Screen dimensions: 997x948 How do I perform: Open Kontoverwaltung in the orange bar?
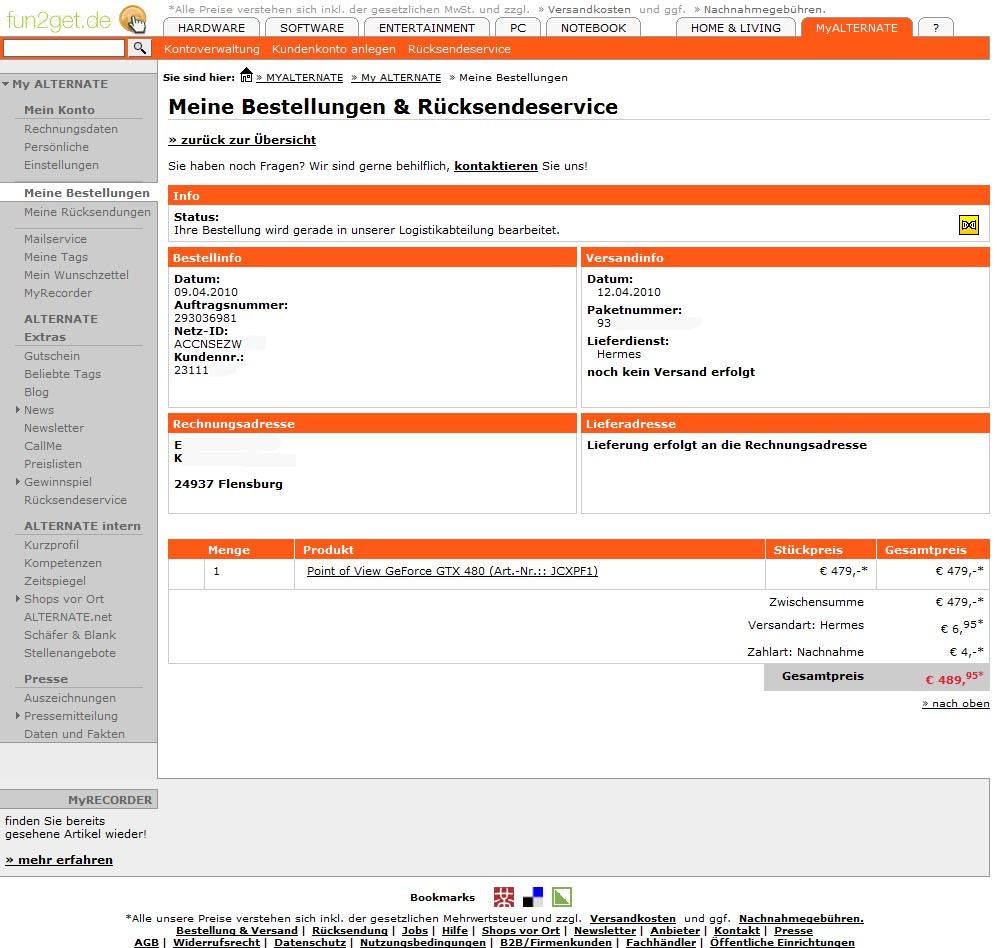pos(212,49)
